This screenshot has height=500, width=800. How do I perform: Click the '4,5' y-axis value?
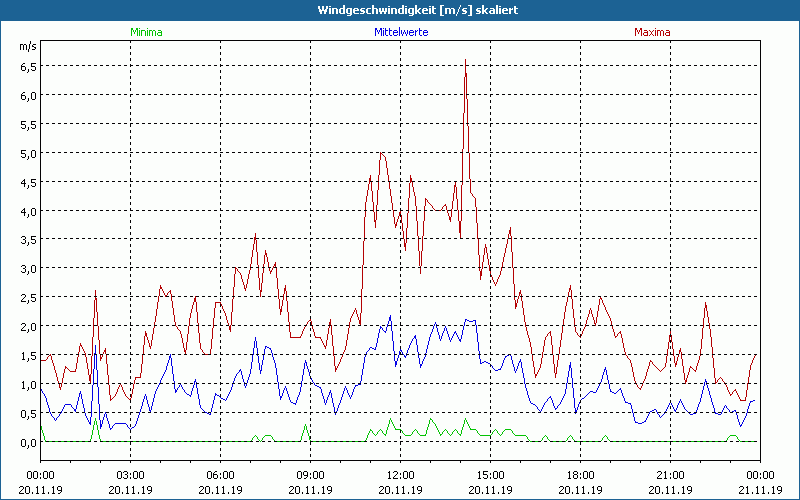pos(29,183)
